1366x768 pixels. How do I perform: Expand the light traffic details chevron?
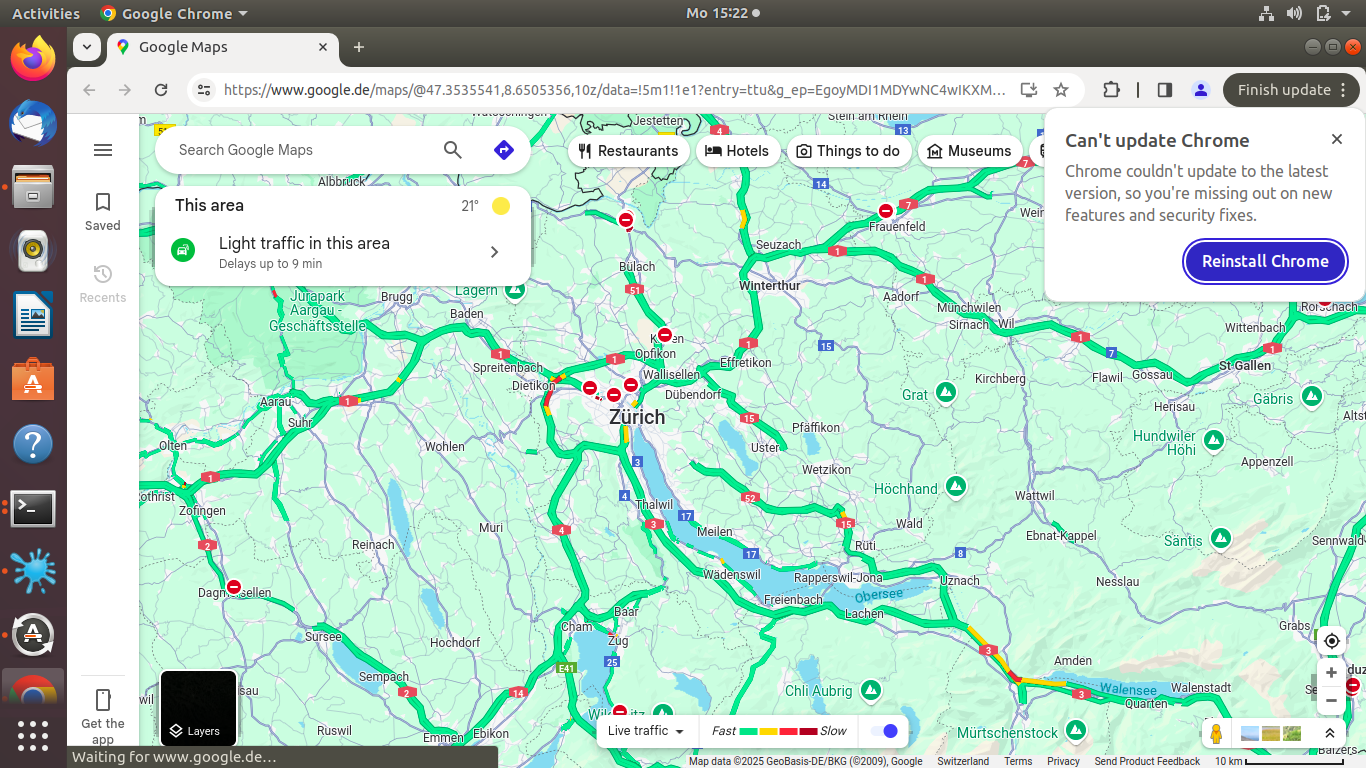[494, 252]
